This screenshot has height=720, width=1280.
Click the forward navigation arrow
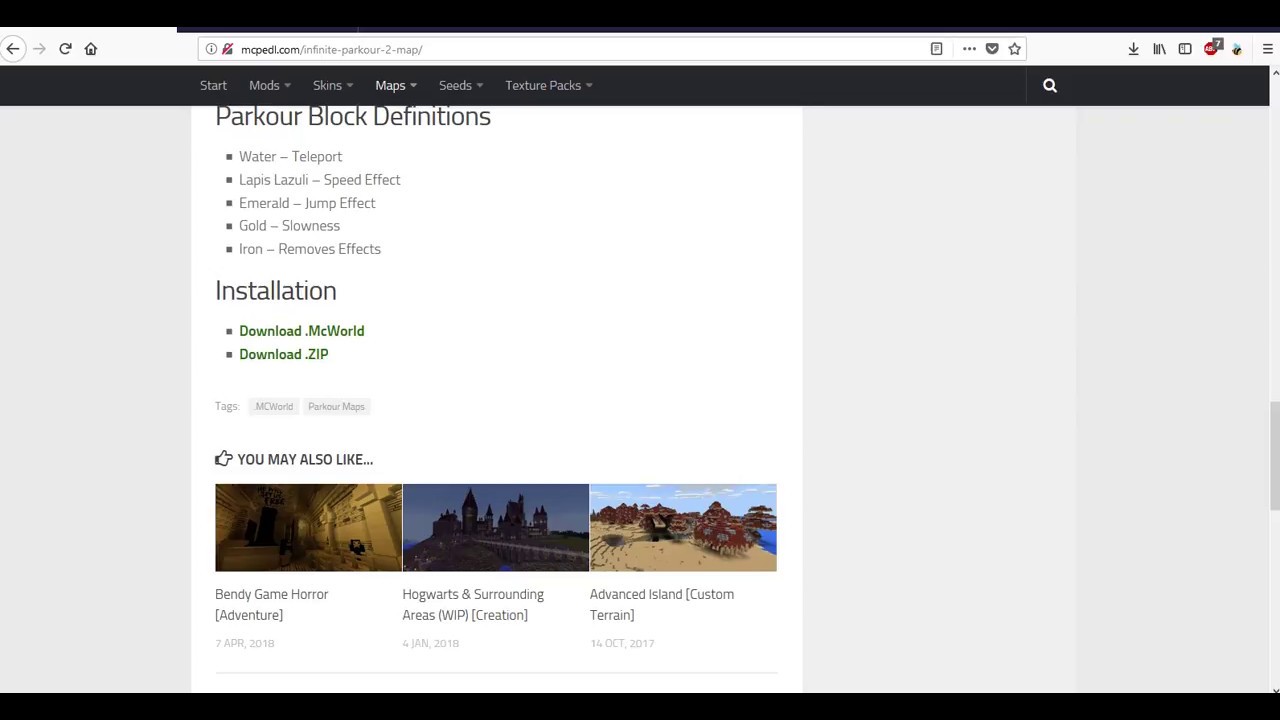(x=39, y=49)
